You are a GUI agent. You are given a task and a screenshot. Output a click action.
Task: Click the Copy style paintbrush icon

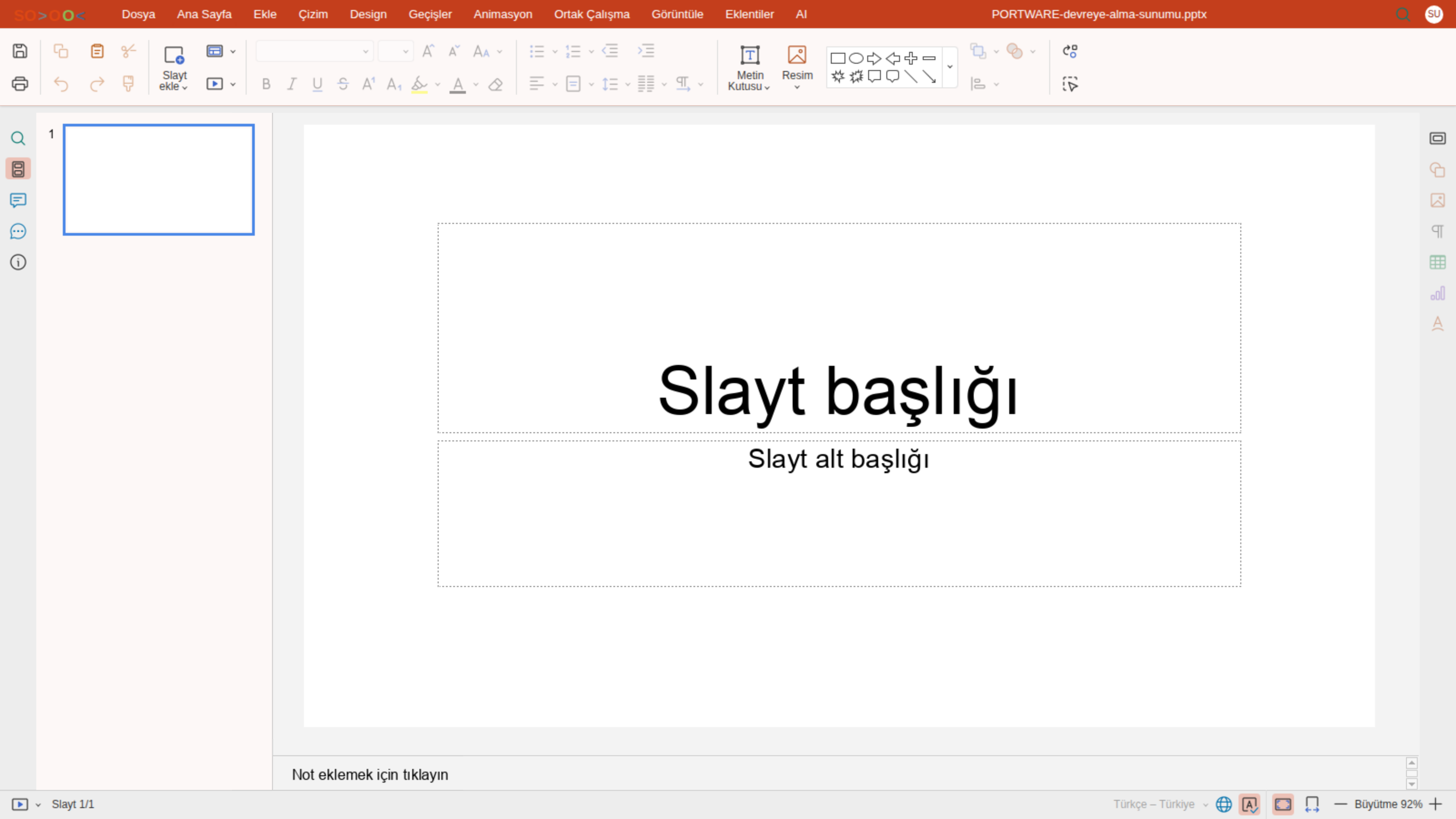click(128, 84)
